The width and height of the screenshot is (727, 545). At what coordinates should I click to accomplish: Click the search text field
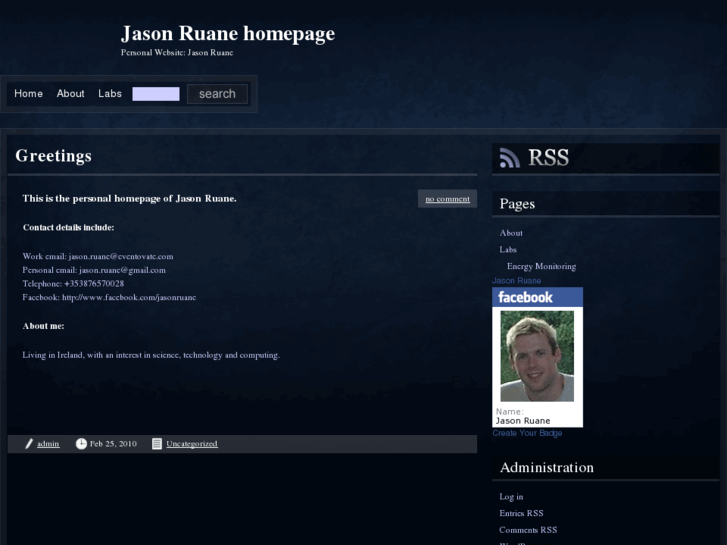(156, 94)
